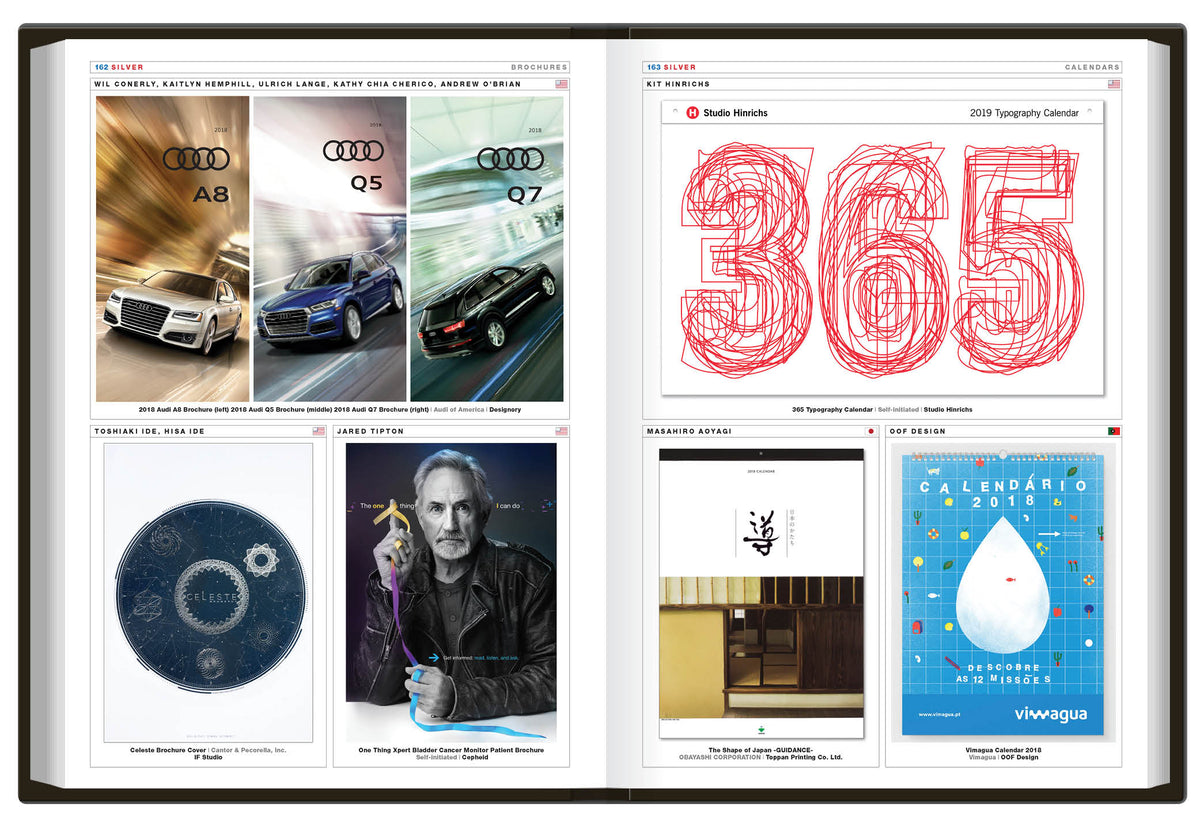The image size is (1200, 830).
Task: Click the Japan flag beside Masahiro Aoyagi
Action: point(871,431)
